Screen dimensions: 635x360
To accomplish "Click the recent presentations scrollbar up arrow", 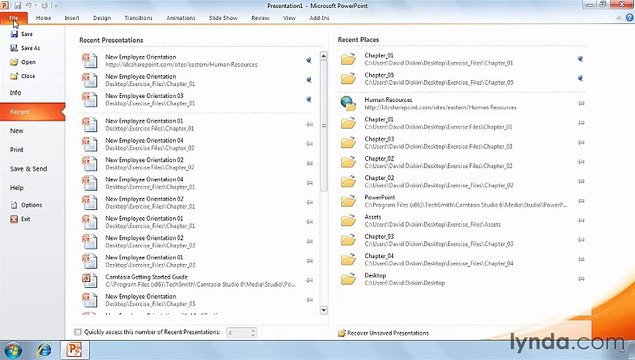I will click(x=324, y=56).
